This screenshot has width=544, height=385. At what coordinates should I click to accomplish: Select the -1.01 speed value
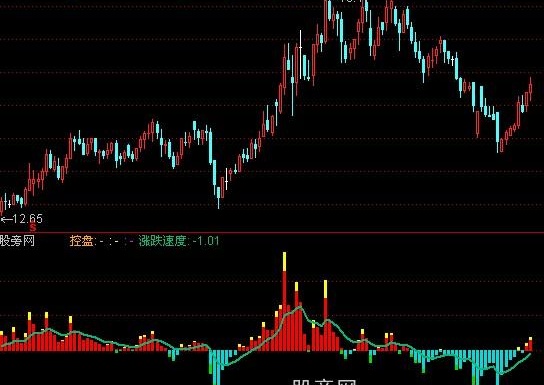pyautogui.click(x=206, y=241)
